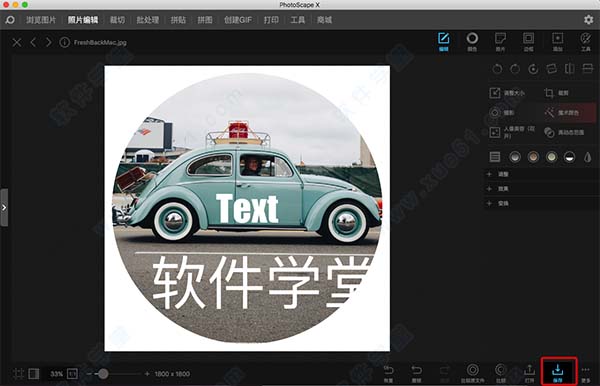Expand the 调整 (Adjustments) section

pyautogui.click(x=541, y=174)
